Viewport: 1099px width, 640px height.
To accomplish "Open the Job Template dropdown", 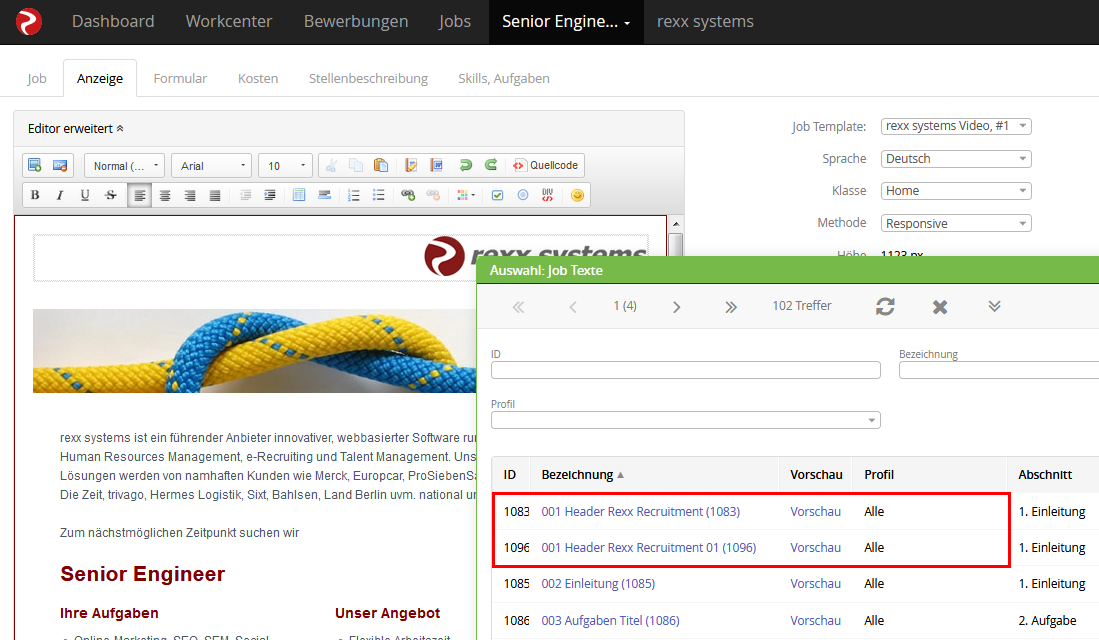I will click(956, 126).
